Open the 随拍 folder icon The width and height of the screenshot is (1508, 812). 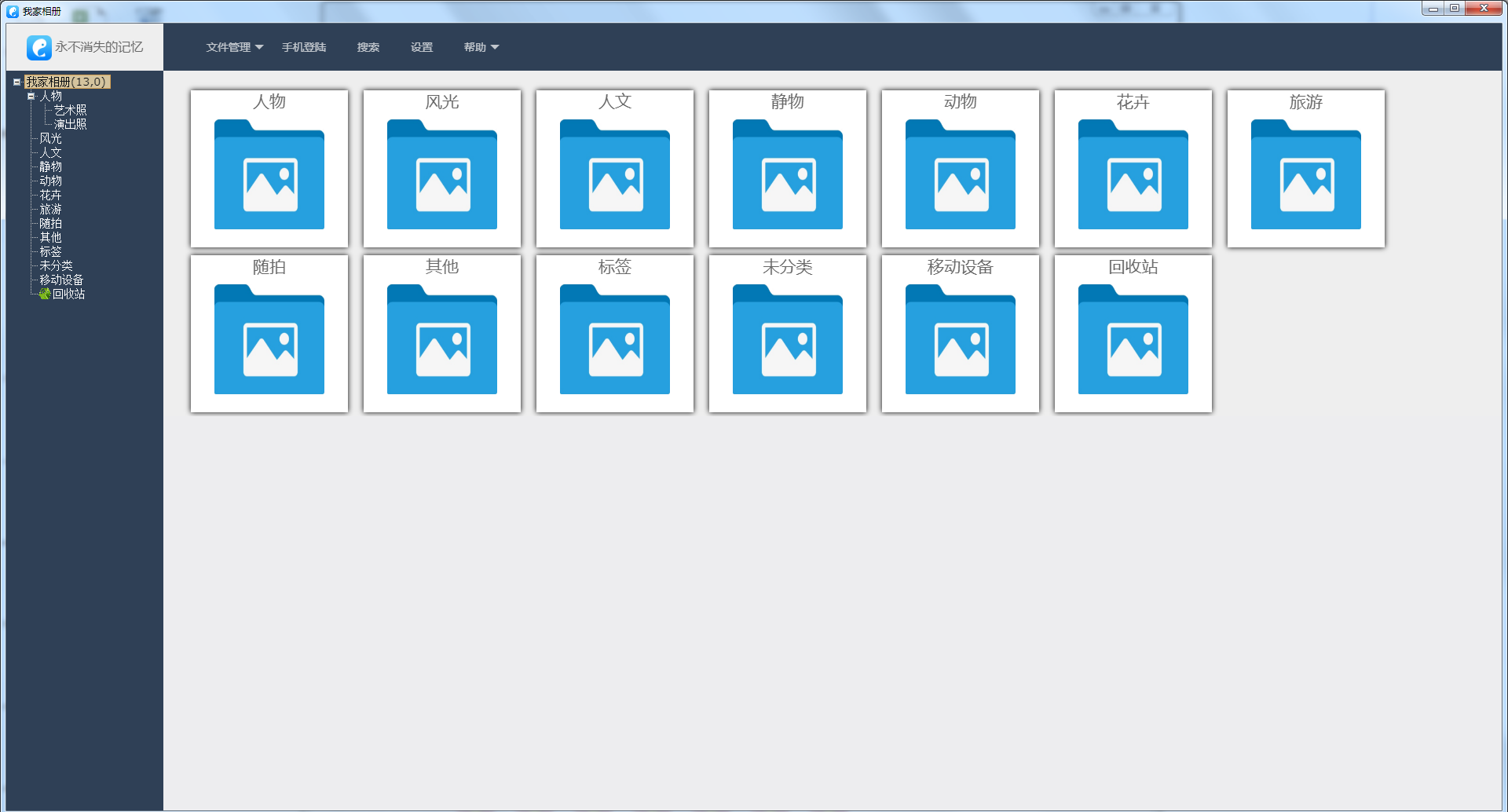coord(269,339)
